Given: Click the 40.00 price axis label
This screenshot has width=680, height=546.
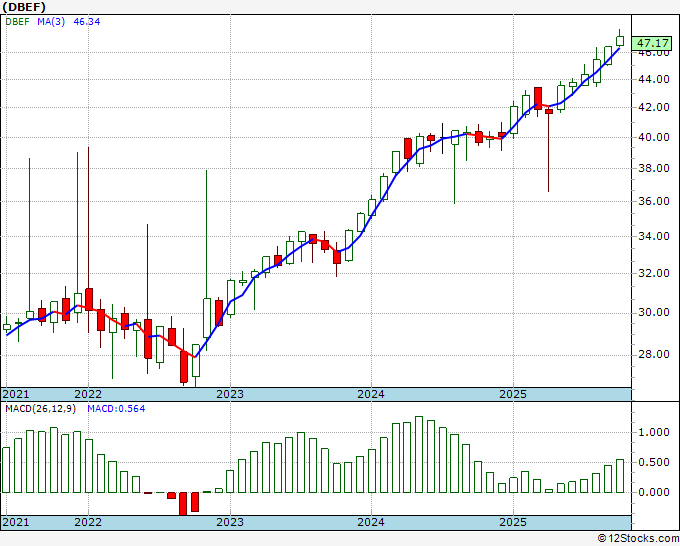Looking at the screenshot, I should [654, 137].
